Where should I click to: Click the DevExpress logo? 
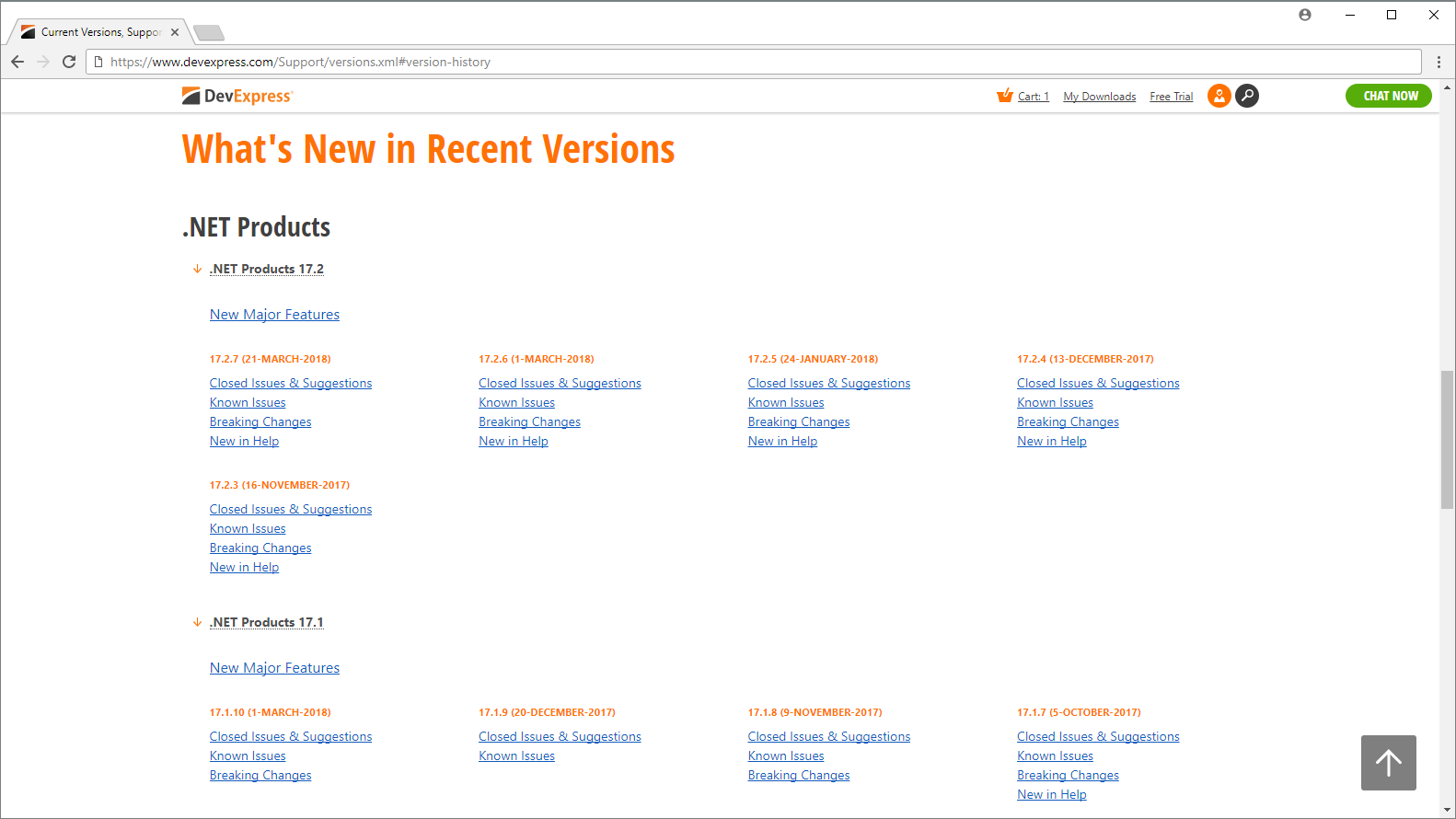[237, 96]
